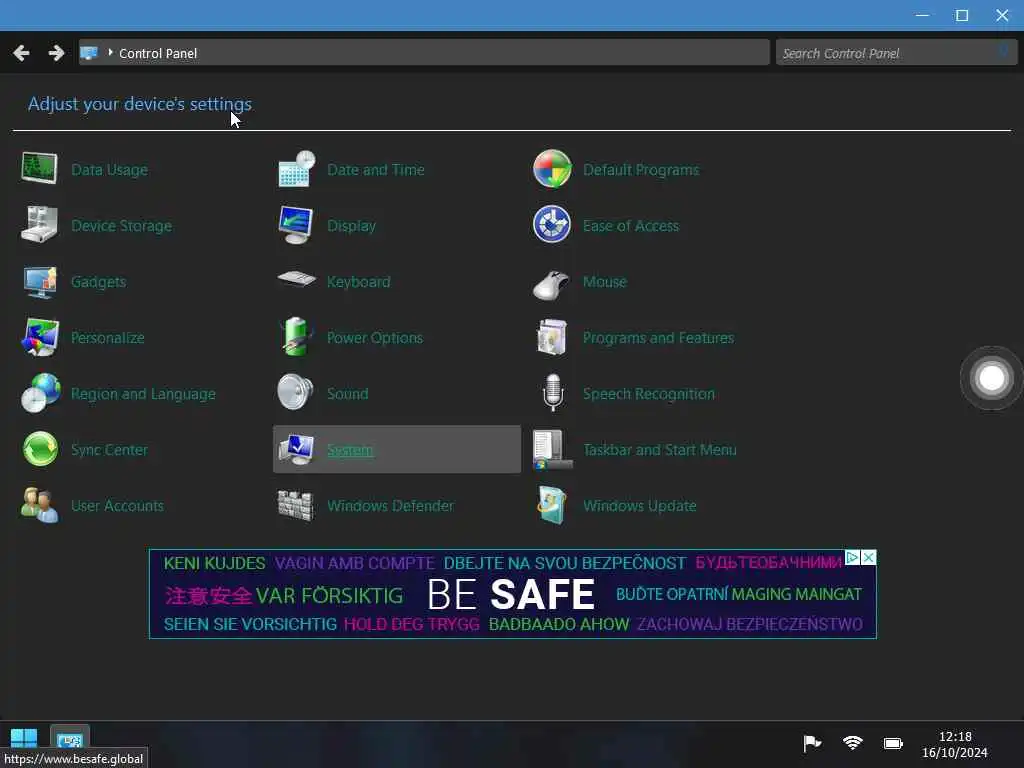Click the Gadgets link
1024x768 pixels.
pos(99,282)
